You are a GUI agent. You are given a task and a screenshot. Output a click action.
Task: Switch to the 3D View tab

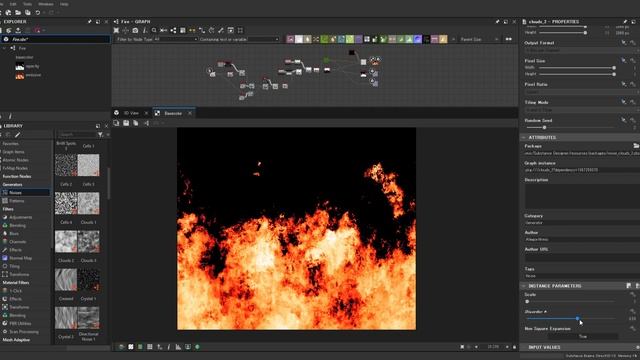tap(131, 113)
